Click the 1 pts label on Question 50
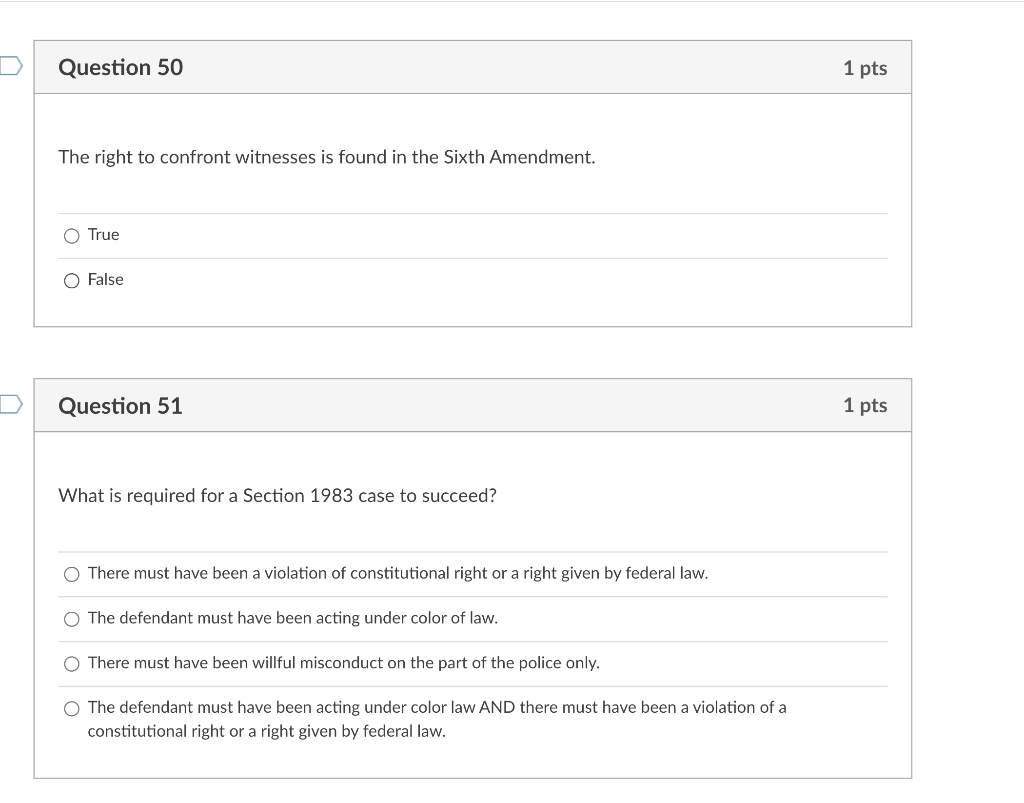This screenshot has height=803, width=1024. tap(866, 67)
